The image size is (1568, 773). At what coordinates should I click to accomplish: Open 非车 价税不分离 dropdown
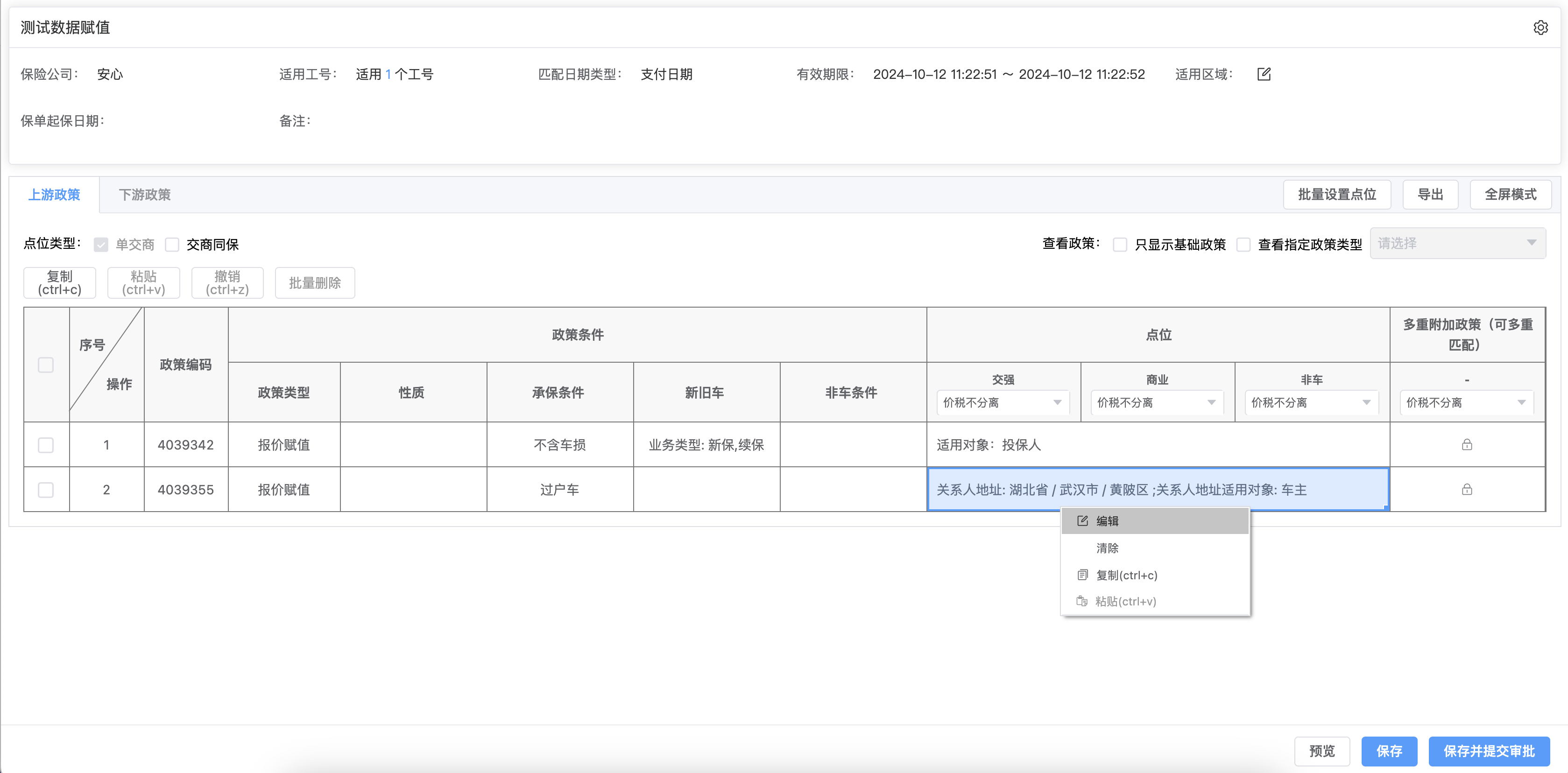click(1311, 402)
